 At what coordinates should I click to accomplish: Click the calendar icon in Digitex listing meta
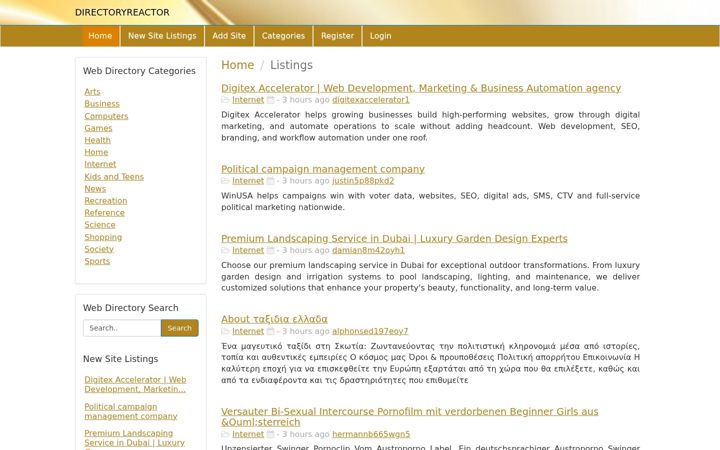click(270, 100)
